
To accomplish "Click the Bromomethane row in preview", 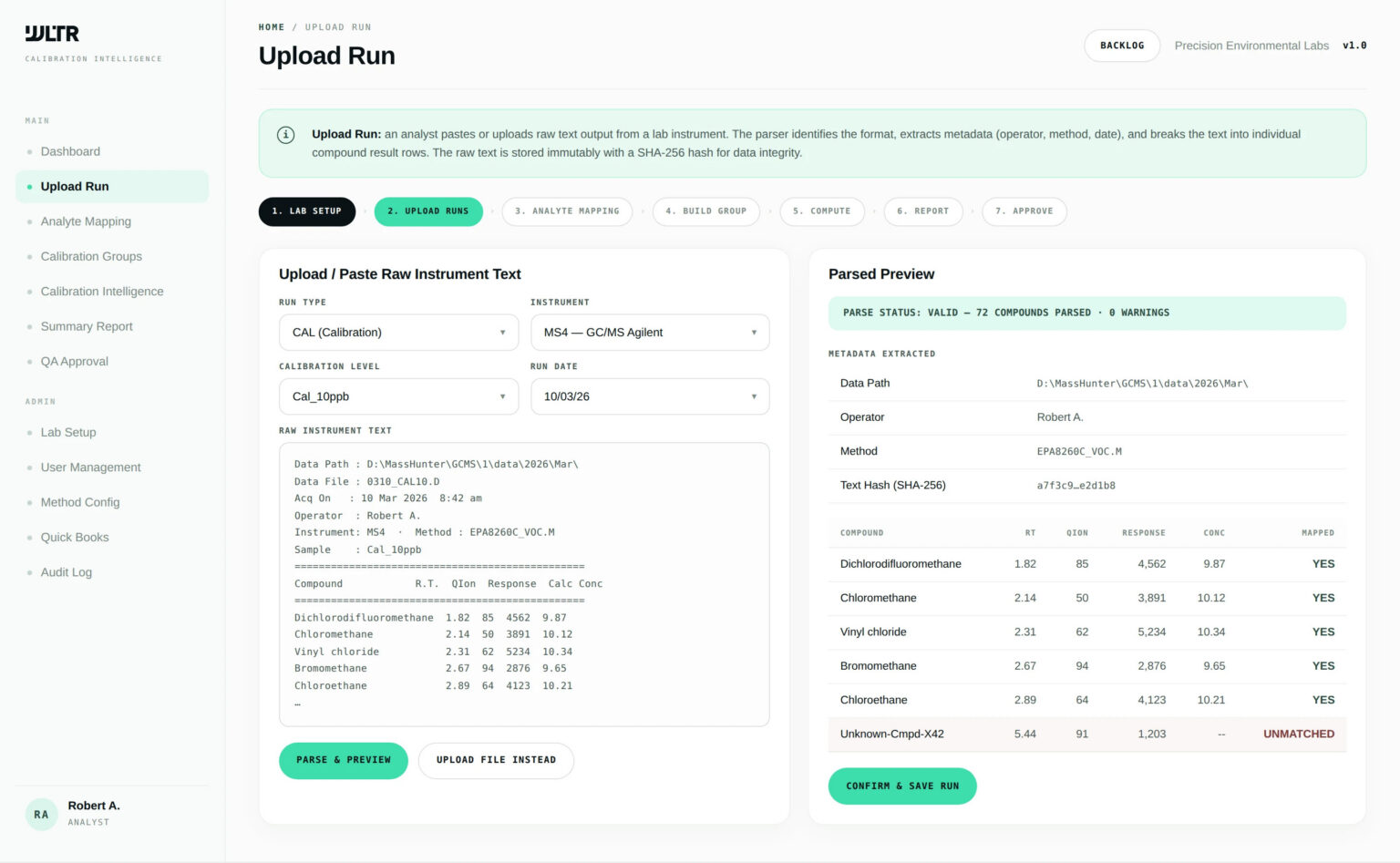I will pyautogui.click(x=1087, y=666).
